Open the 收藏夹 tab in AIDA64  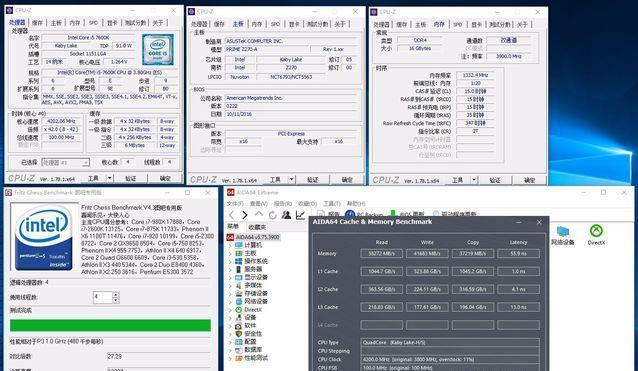257,227
